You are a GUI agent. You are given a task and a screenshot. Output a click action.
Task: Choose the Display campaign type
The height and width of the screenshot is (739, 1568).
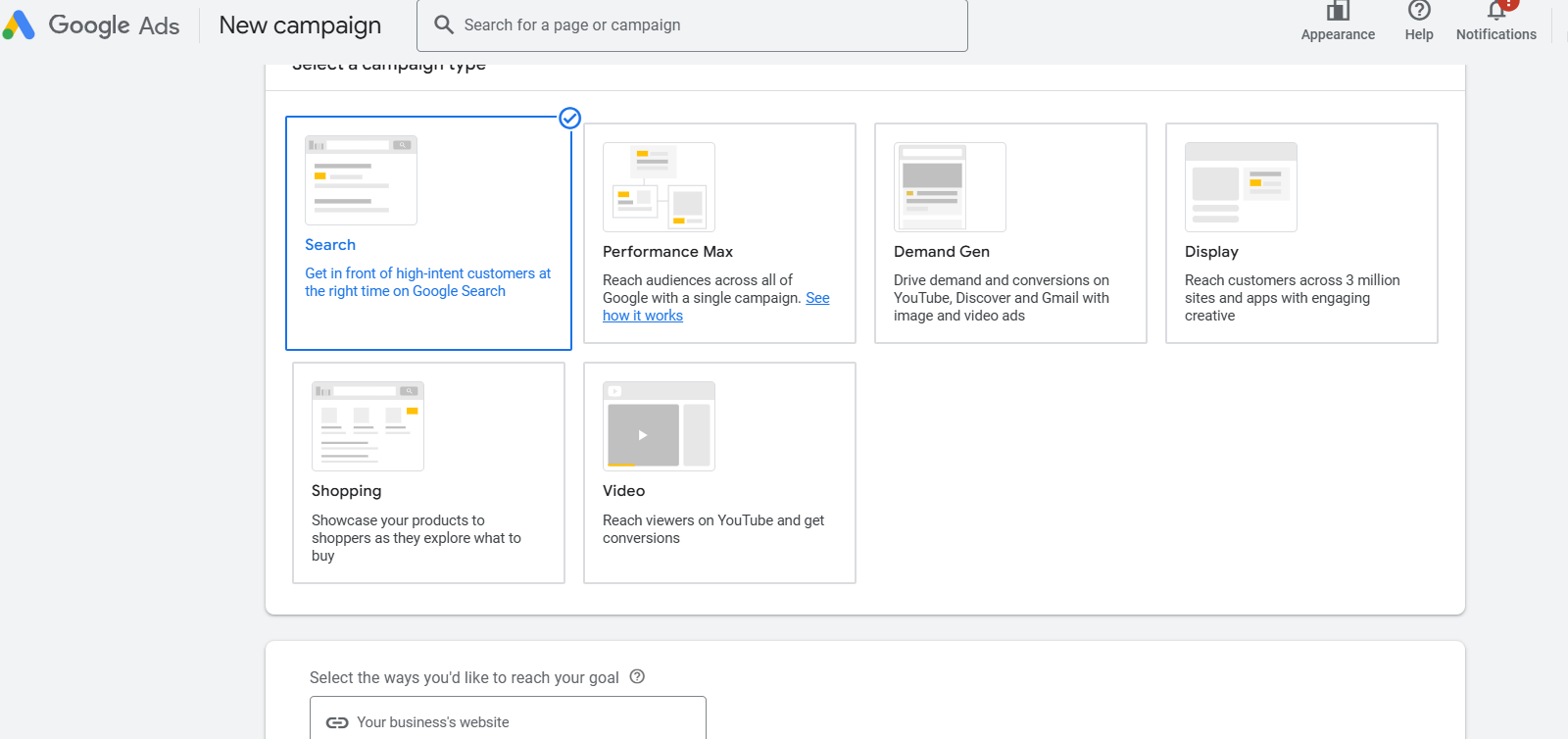(x=1301, y=252)
